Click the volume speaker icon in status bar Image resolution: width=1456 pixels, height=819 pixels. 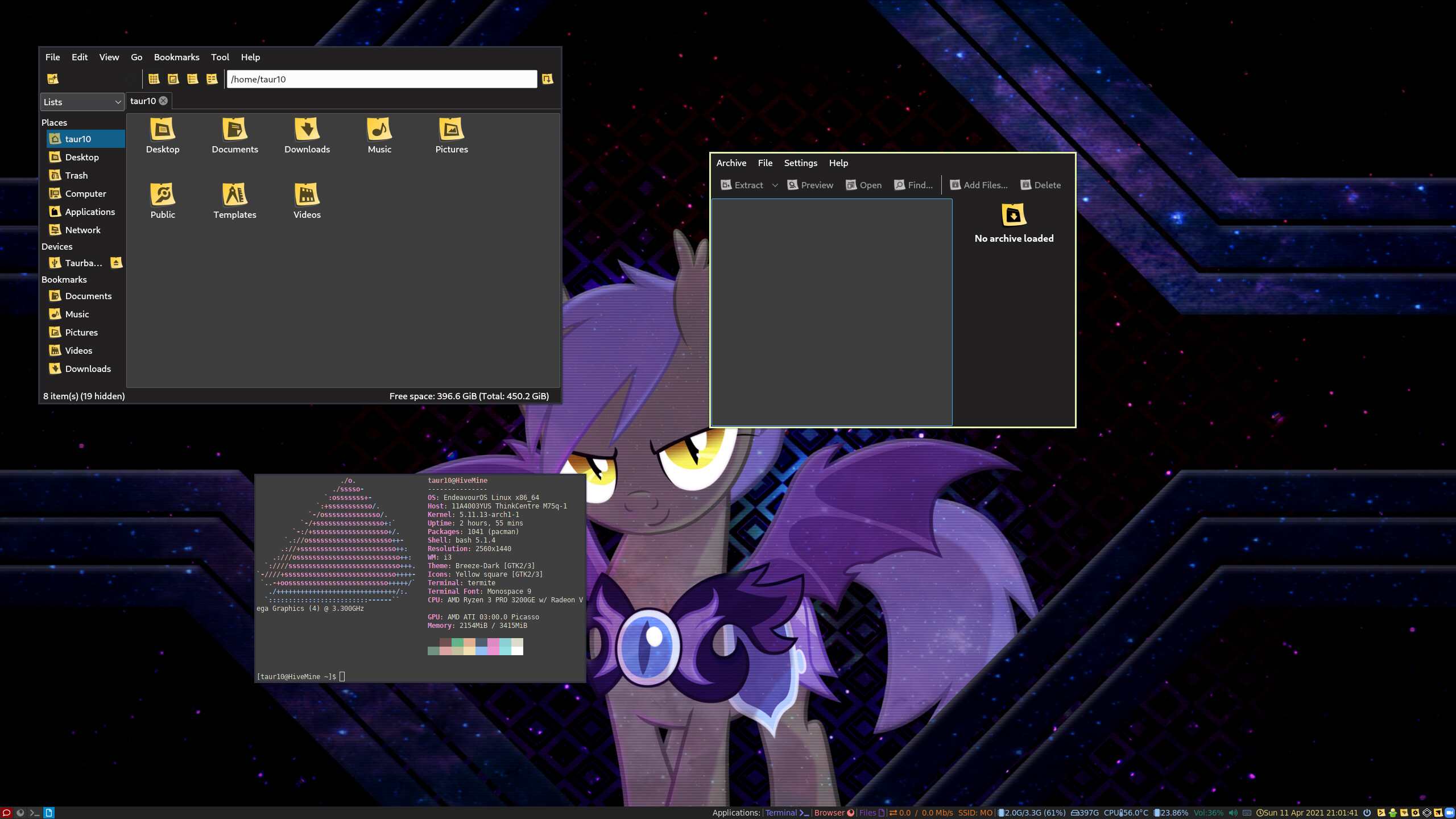(1232, 813)
